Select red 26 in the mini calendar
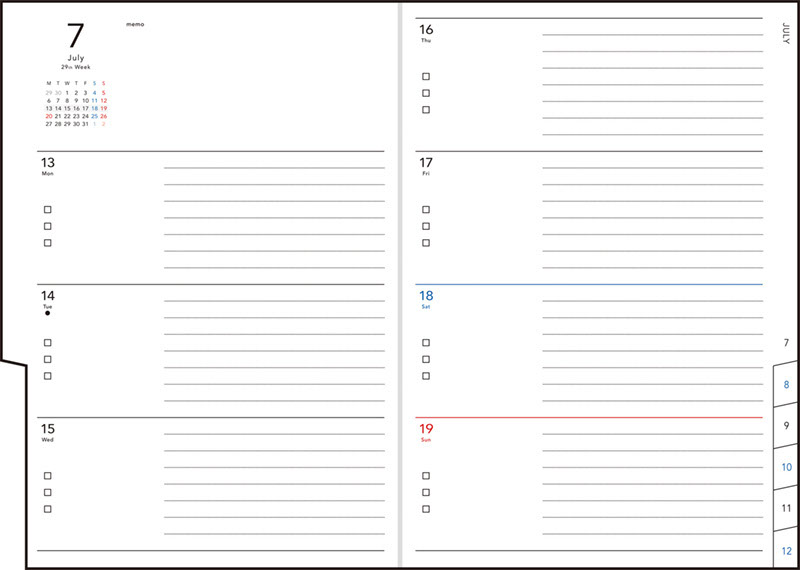This screenshot has height=570, width=800. pyautogui.click(x=104, y=116)
